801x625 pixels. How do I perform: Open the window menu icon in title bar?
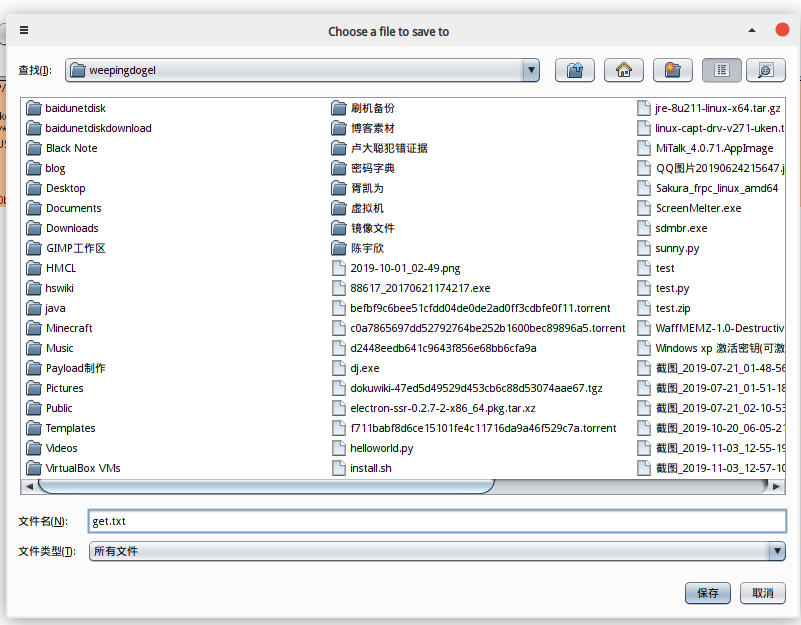tap(24, 31)
